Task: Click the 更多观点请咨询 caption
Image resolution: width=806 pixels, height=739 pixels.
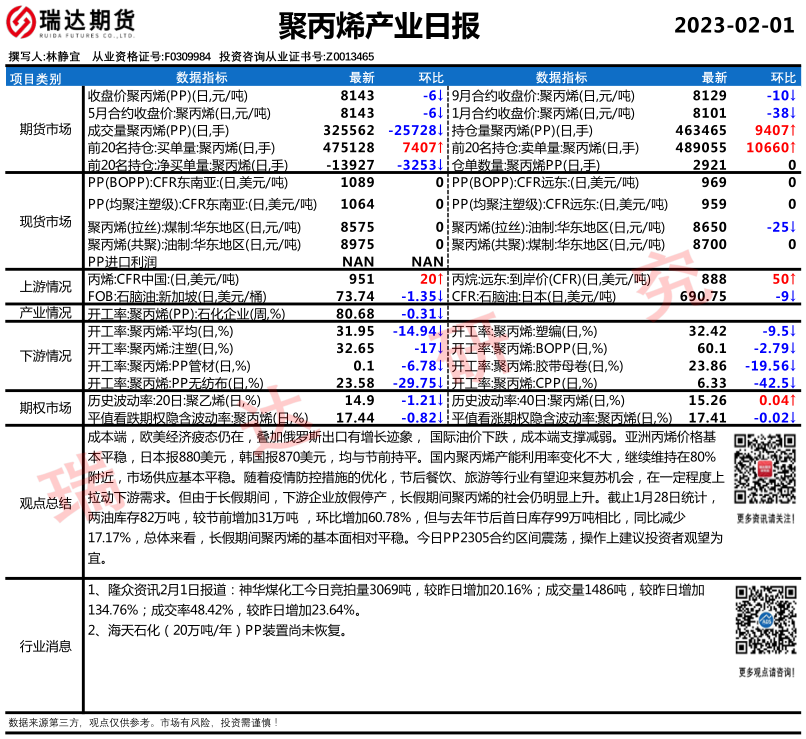Action: click(765, 671)
